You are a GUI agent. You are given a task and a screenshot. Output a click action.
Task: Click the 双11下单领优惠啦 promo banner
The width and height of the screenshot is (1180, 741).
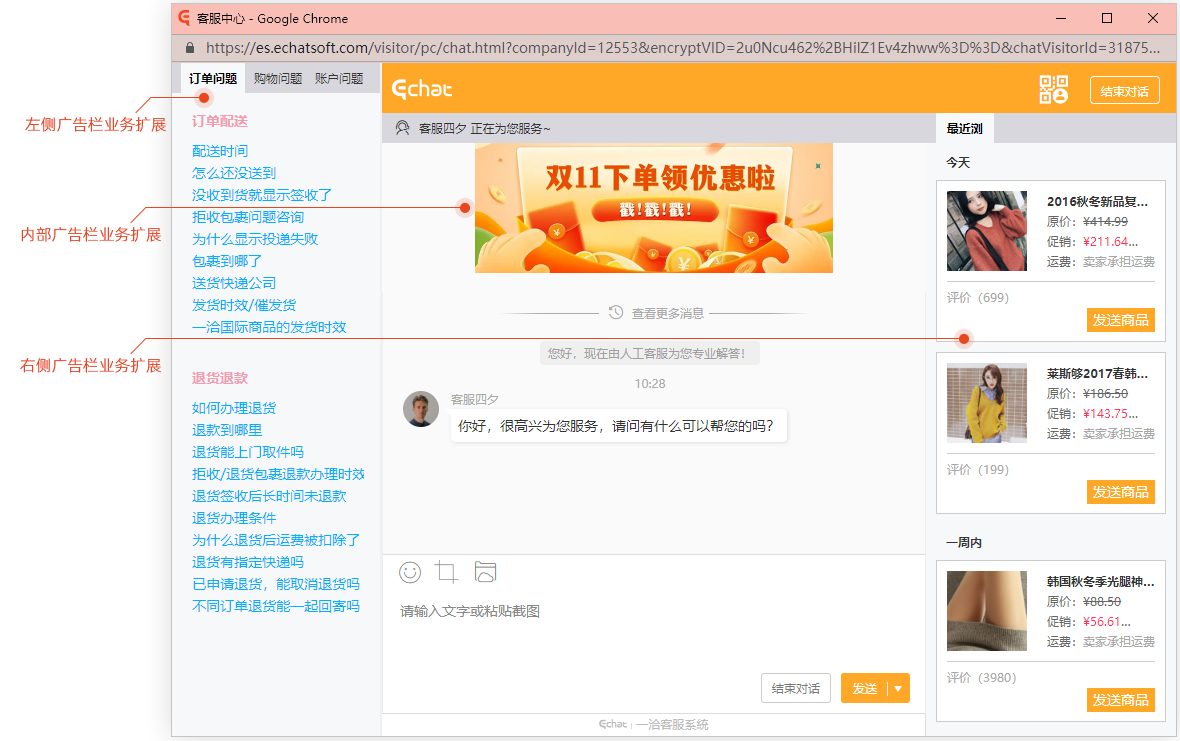coord(653,208)
